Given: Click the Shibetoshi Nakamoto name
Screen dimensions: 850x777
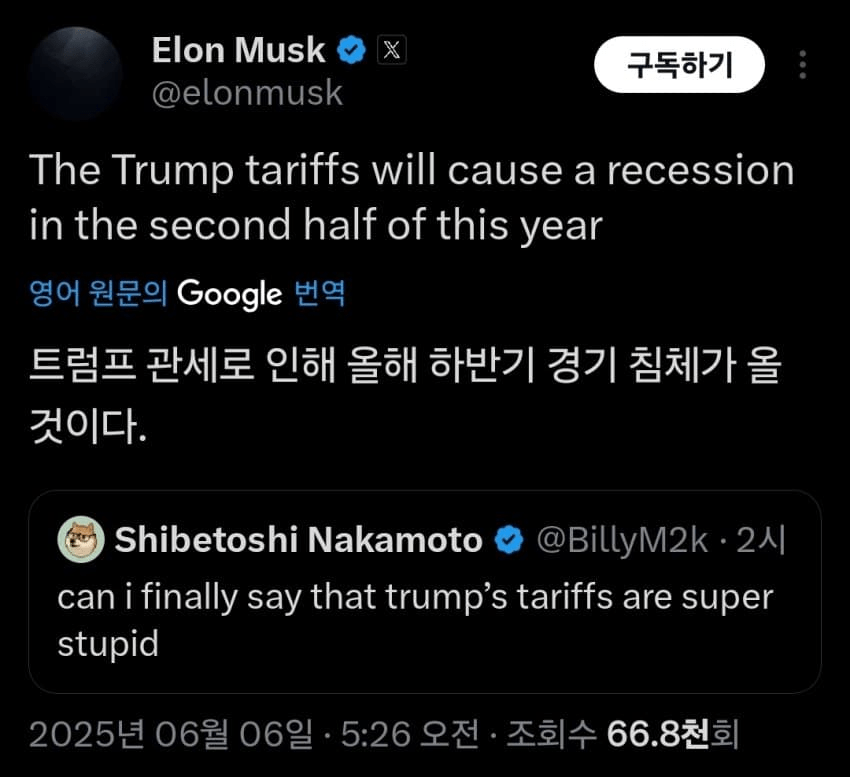Looking at the screenshot, I should 298,541.
